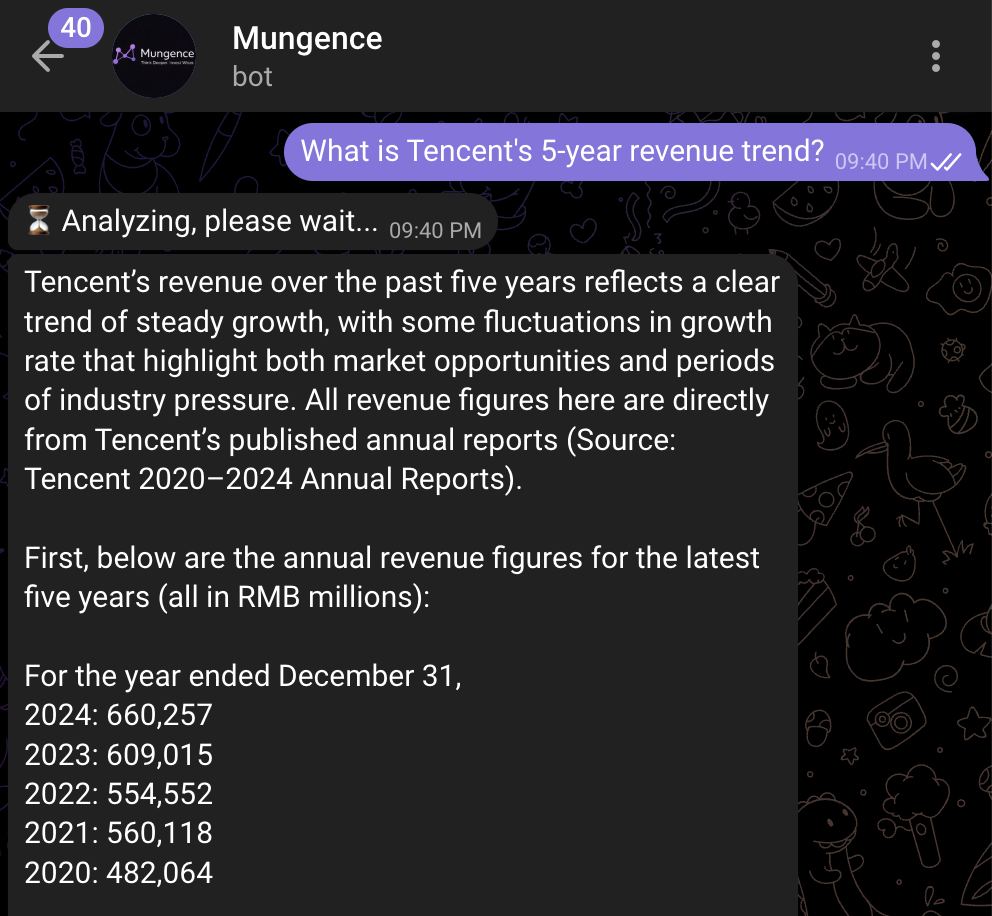
Task: Tap the 09:40 PM time on Analyzing message
Action: [435, 231]
